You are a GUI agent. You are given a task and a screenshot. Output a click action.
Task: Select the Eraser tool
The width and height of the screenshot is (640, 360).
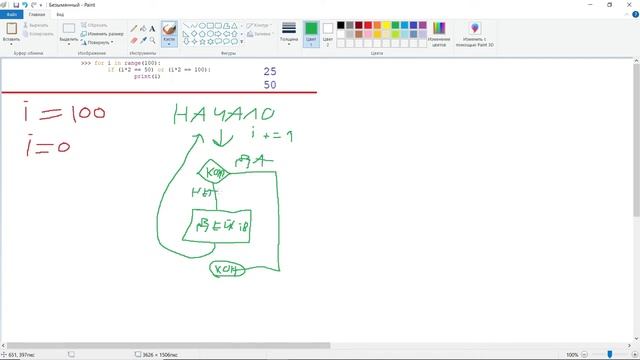tap(134, 40)
